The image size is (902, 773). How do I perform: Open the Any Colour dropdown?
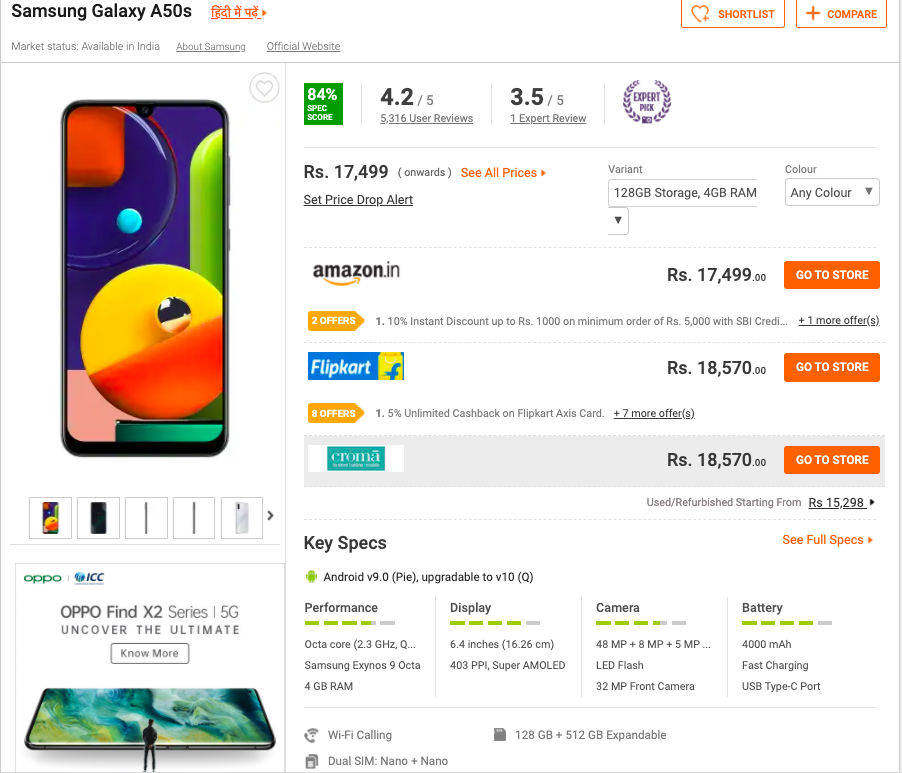pyautogui.click(x=832, y=193)
